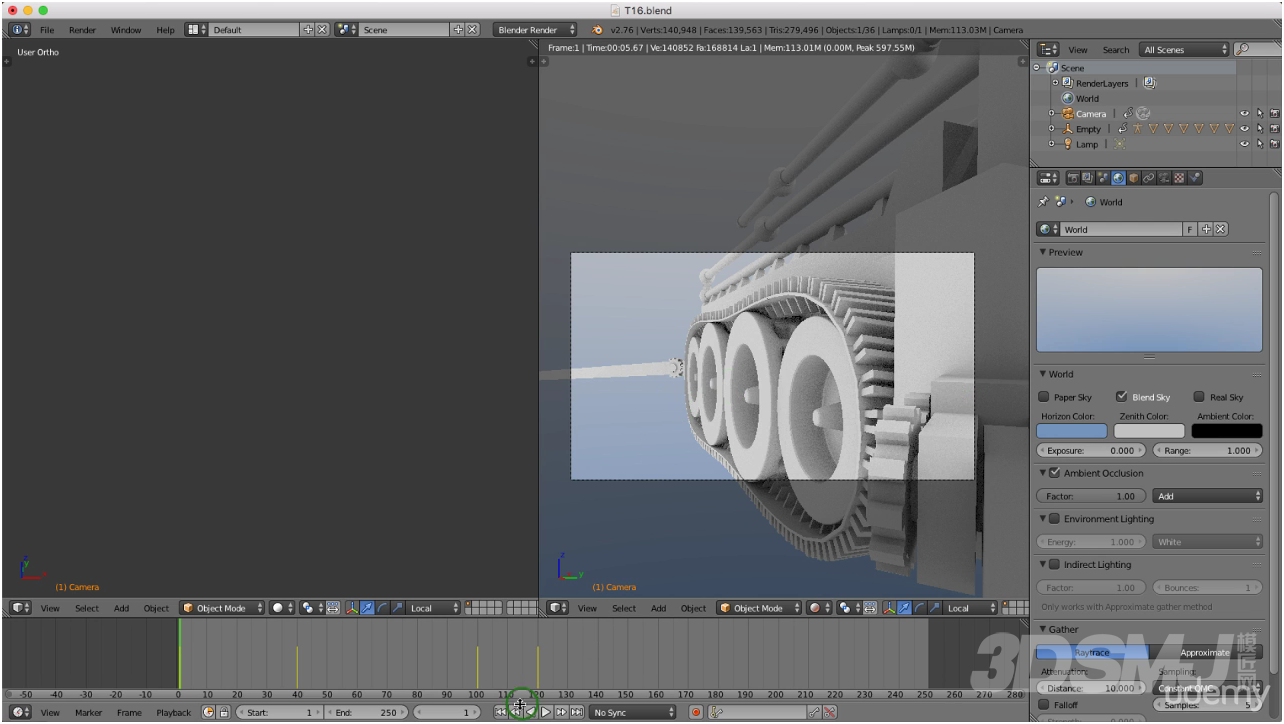Play the animation forward

click(546, 712)
